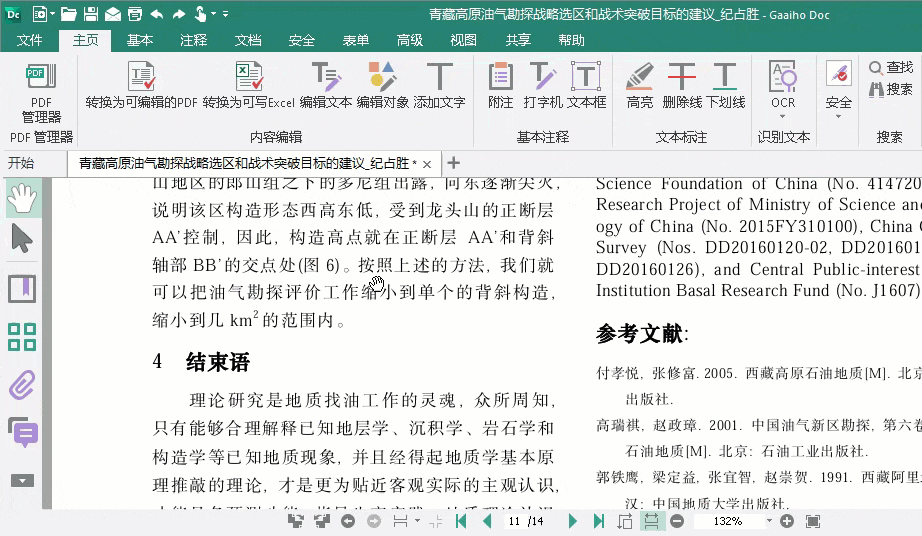Click the Open folder icon in title bar

(x=69, y=14)
